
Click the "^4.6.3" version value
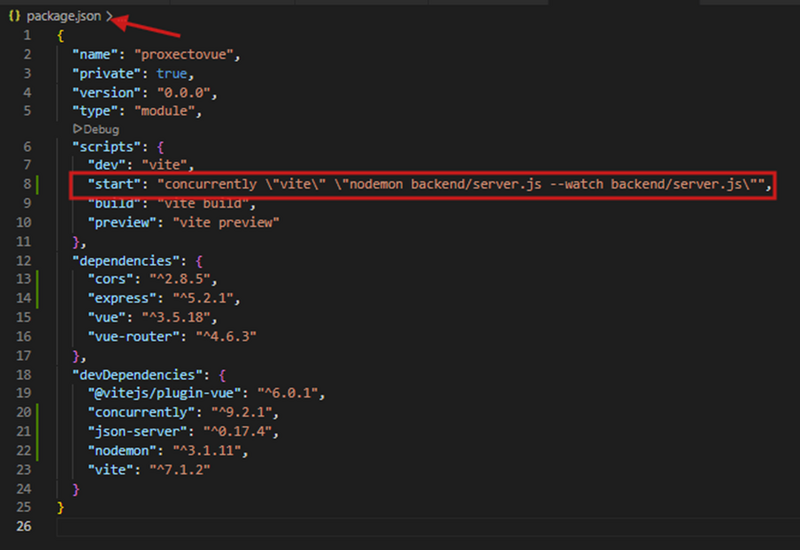pos(226,337)
